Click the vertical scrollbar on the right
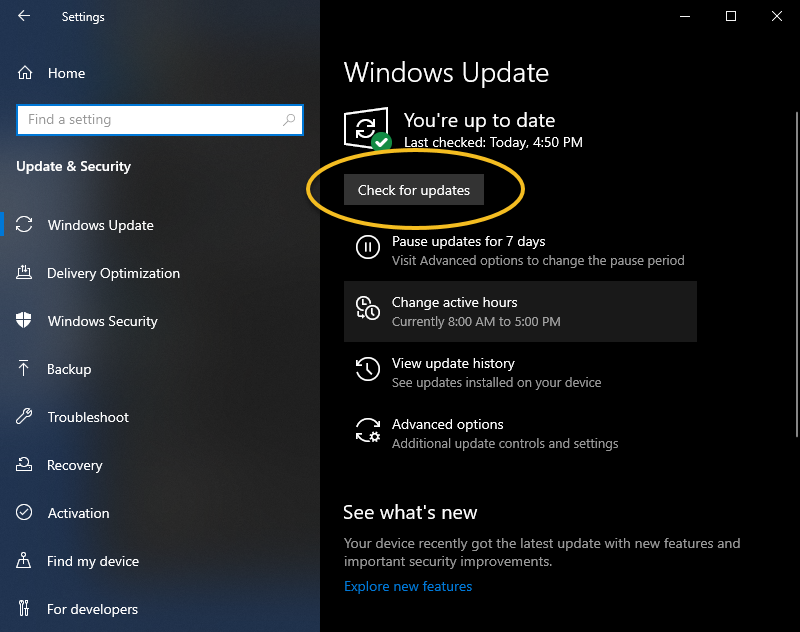800x632 pixels. click(797, 274)
